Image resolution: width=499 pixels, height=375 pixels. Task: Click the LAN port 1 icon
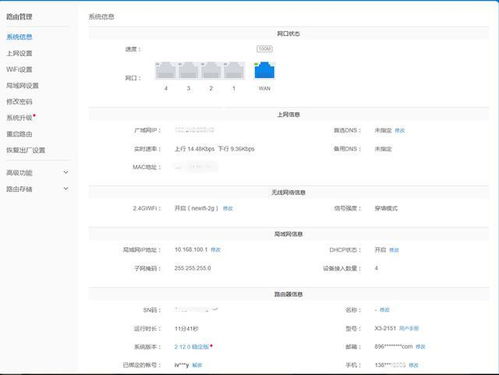click(x=234, y=70)
